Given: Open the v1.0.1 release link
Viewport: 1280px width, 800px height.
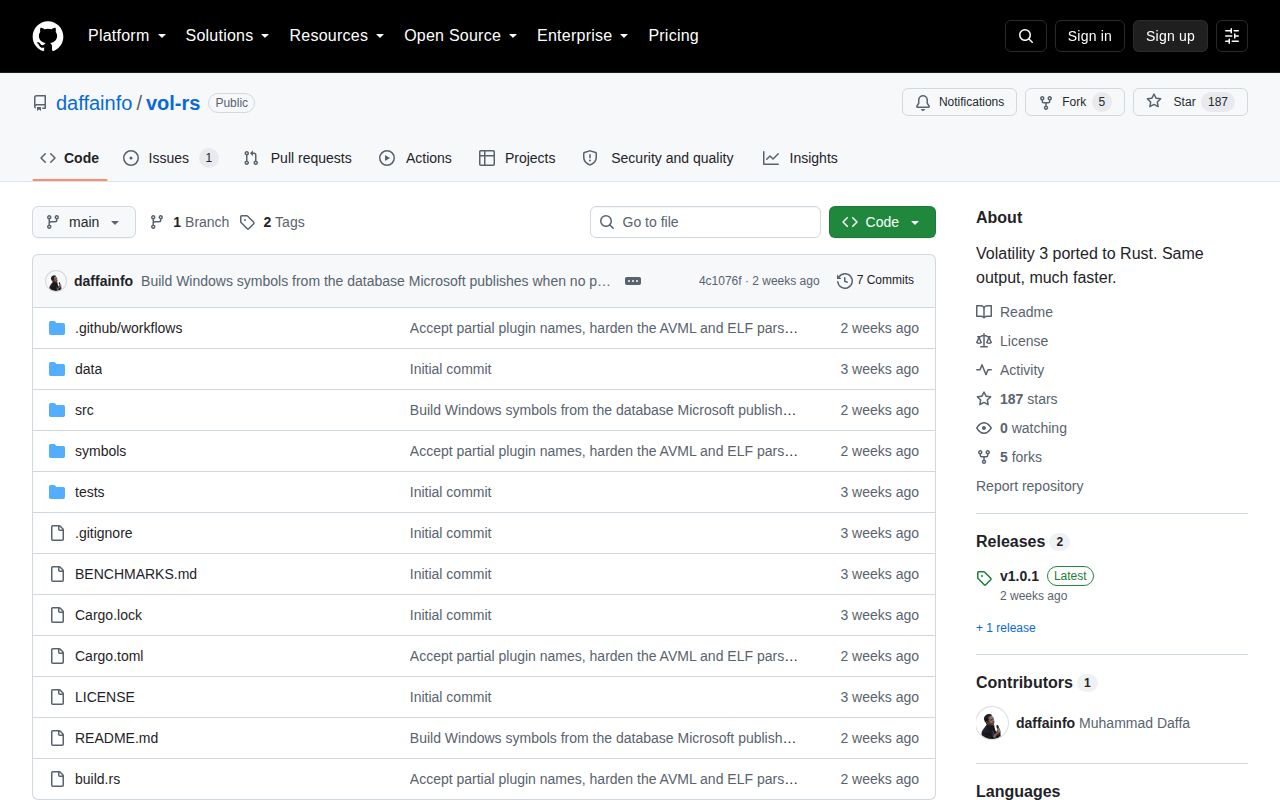Looking at the screenshot, I should (1019, 576).
